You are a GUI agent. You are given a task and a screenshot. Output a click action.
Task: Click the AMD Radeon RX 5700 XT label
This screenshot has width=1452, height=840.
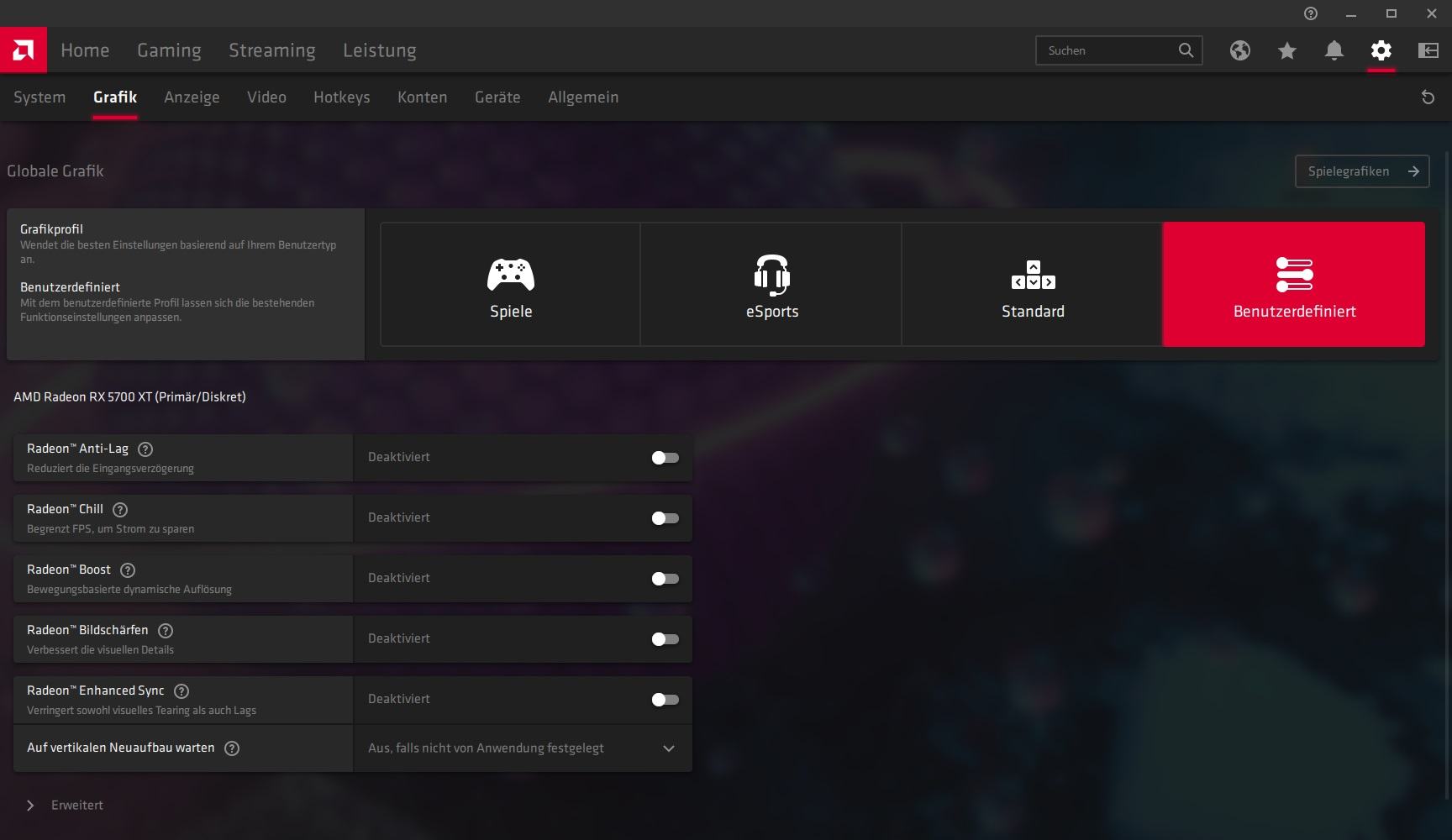[x=129, y=397]
